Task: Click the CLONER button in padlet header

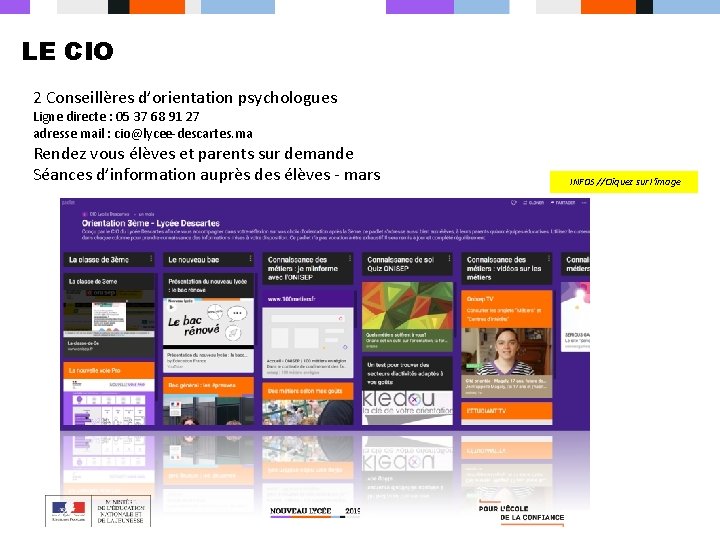Action: pos(534,202)
